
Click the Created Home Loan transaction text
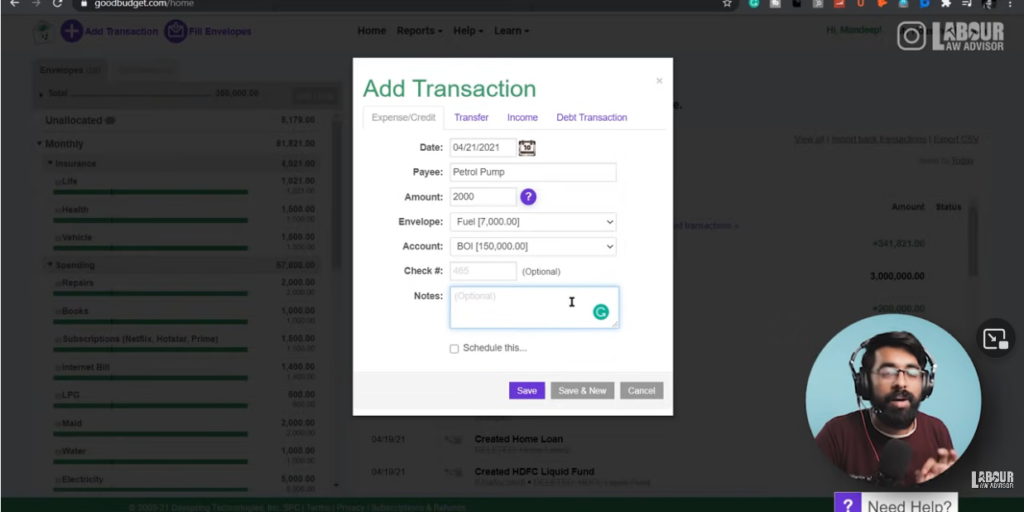tap(519, 440)
